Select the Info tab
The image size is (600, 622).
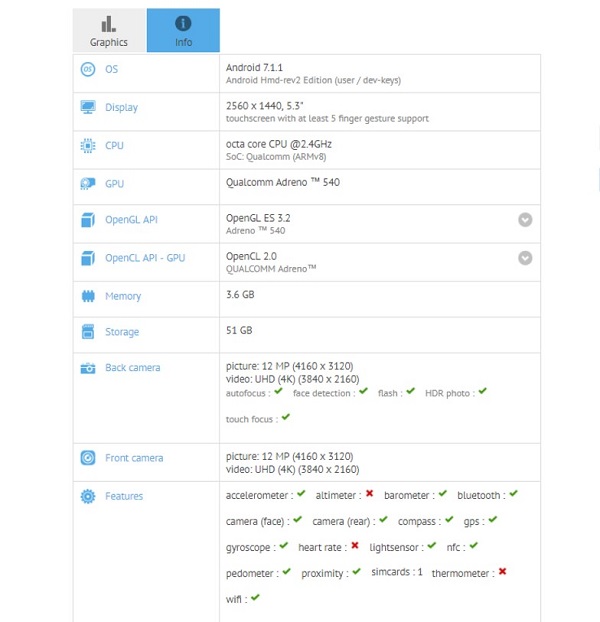[x=183, y=30]
